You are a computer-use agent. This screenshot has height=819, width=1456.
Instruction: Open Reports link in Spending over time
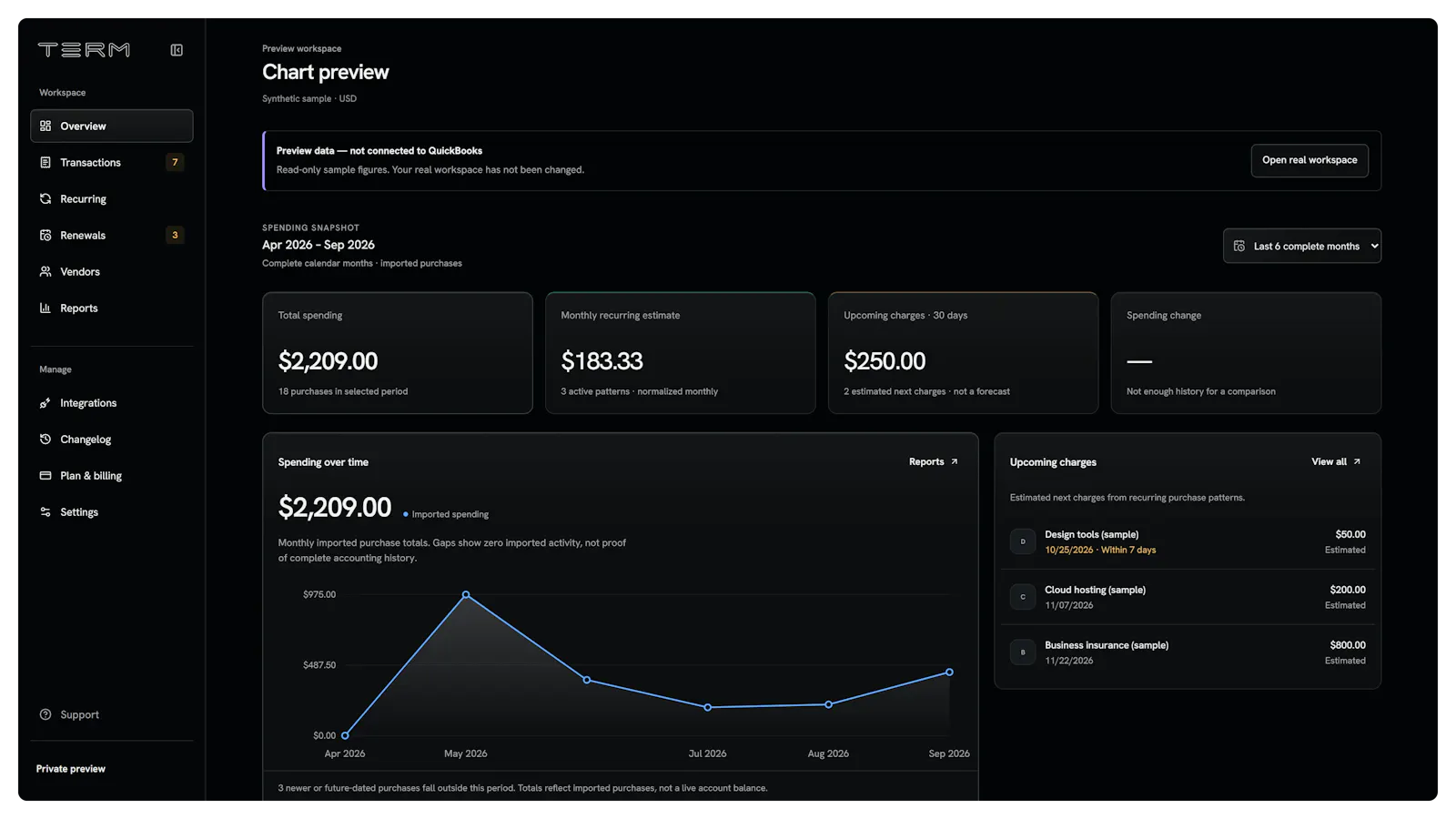click(934, 461)
